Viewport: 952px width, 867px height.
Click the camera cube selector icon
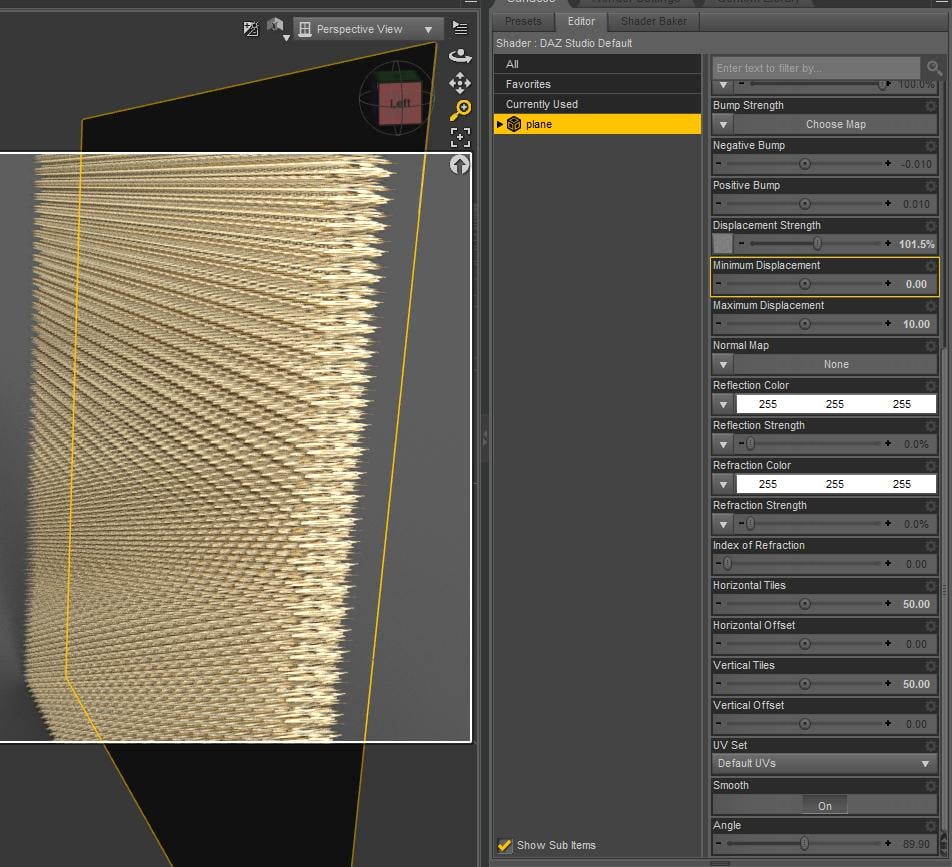(276, 28)
